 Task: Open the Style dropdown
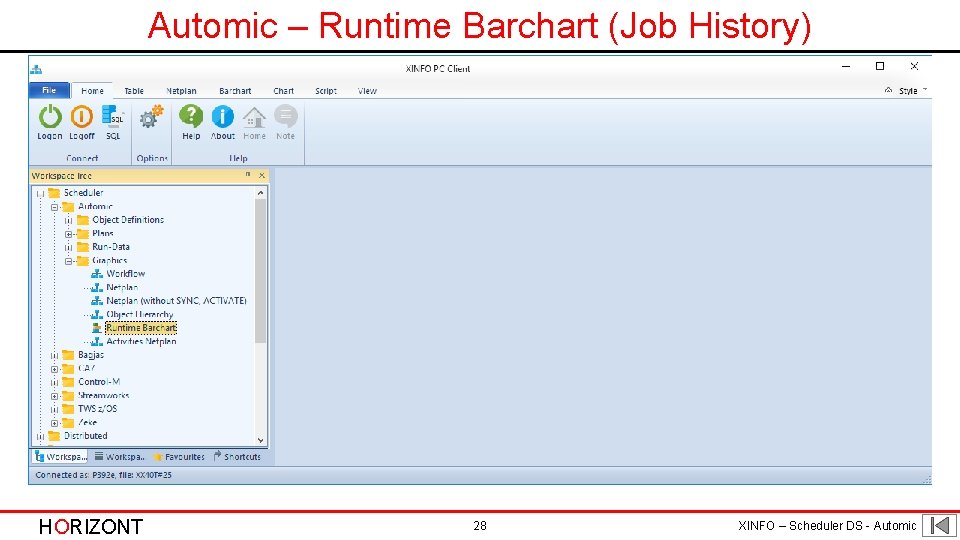(912, 91)
